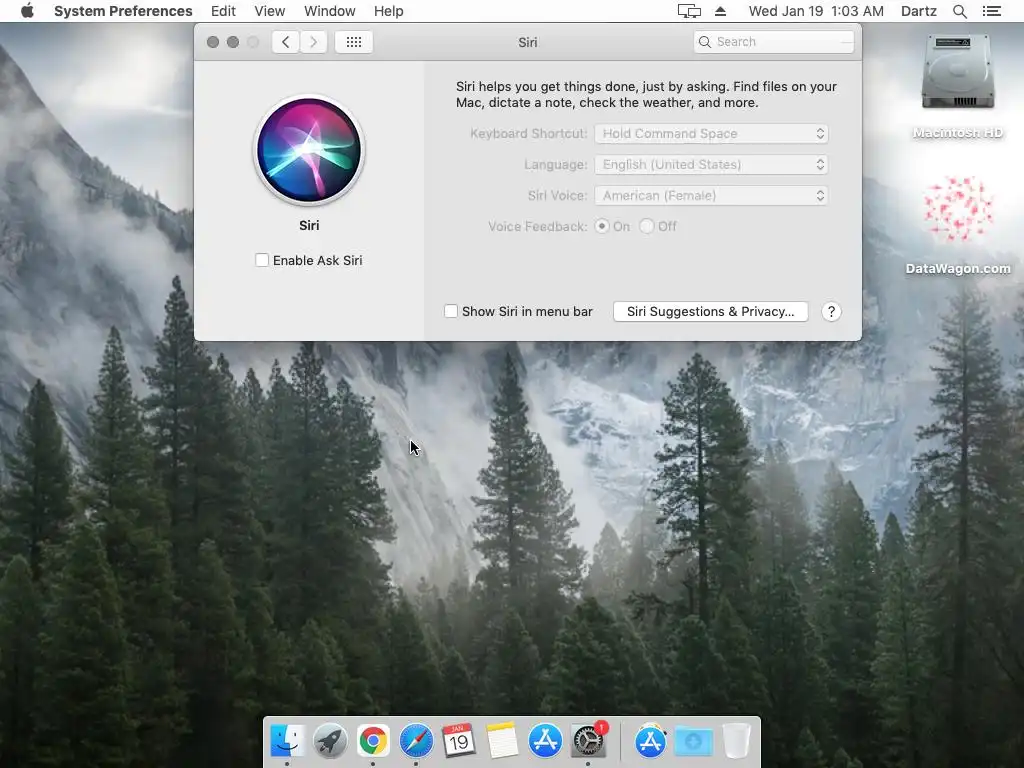Image resolution: width=1024 pixels, height=768 pixels.
Task: Open the View menu
Action: [x=270, y=11]
